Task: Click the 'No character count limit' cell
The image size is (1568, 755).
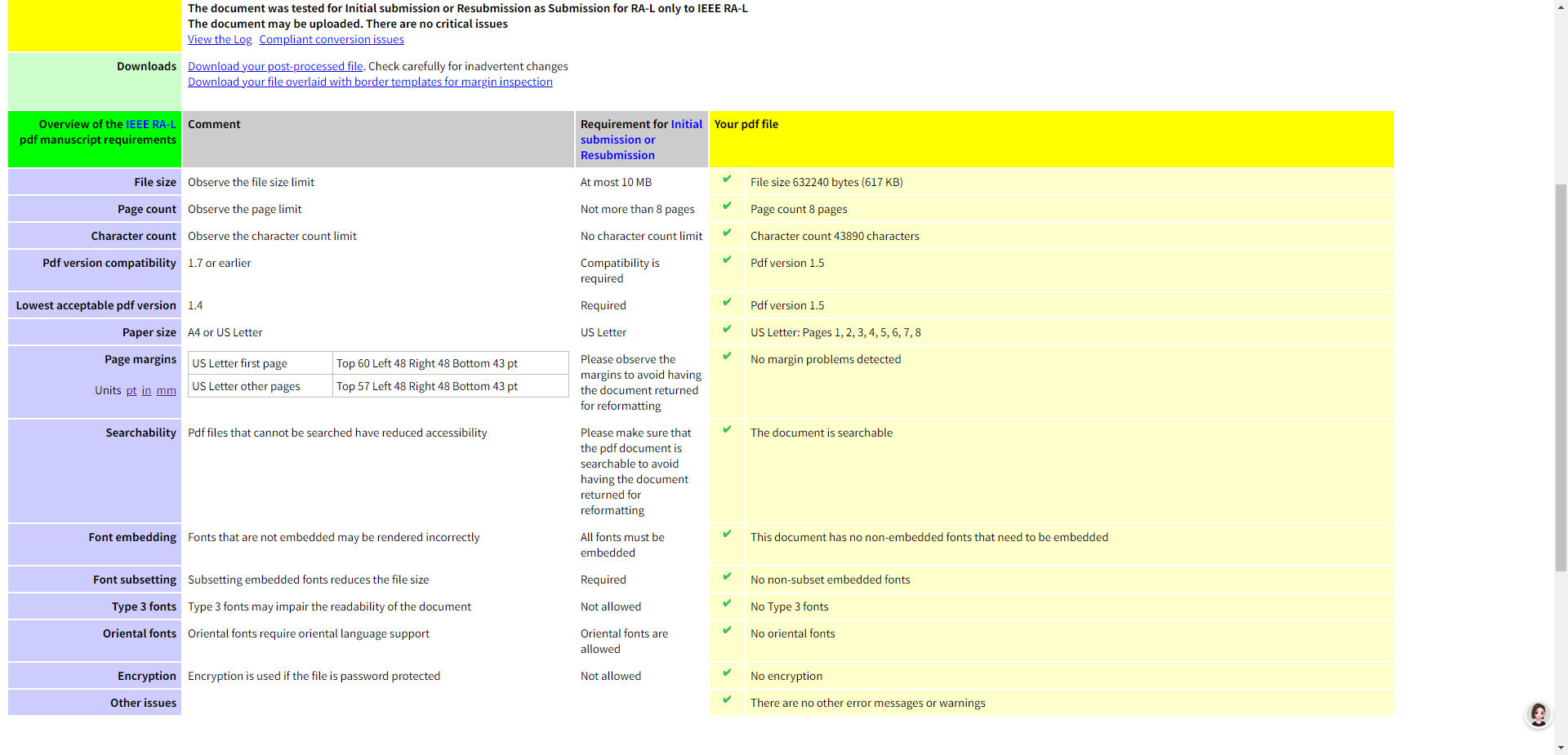Action: click(641, 236)
